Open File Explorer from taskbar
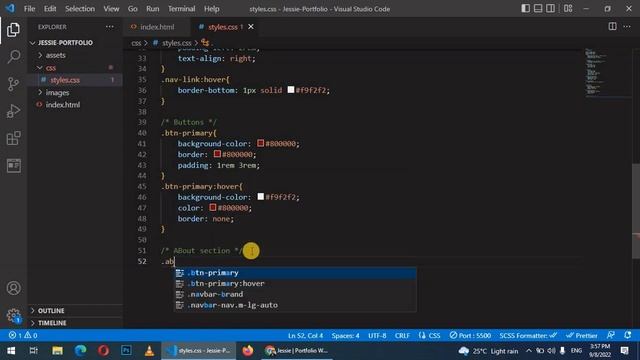The width and height of the screenshot is (640, 360). point(57,351)
